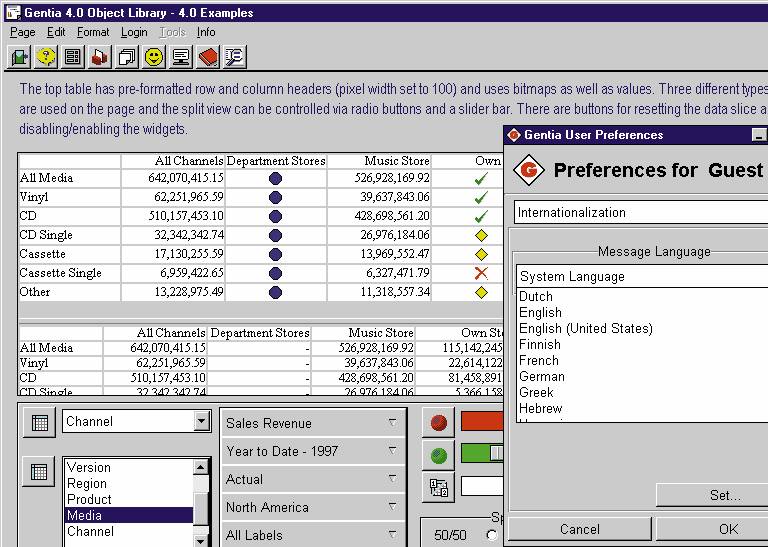Open the Internationalization category dropdown

click(641, 213)
